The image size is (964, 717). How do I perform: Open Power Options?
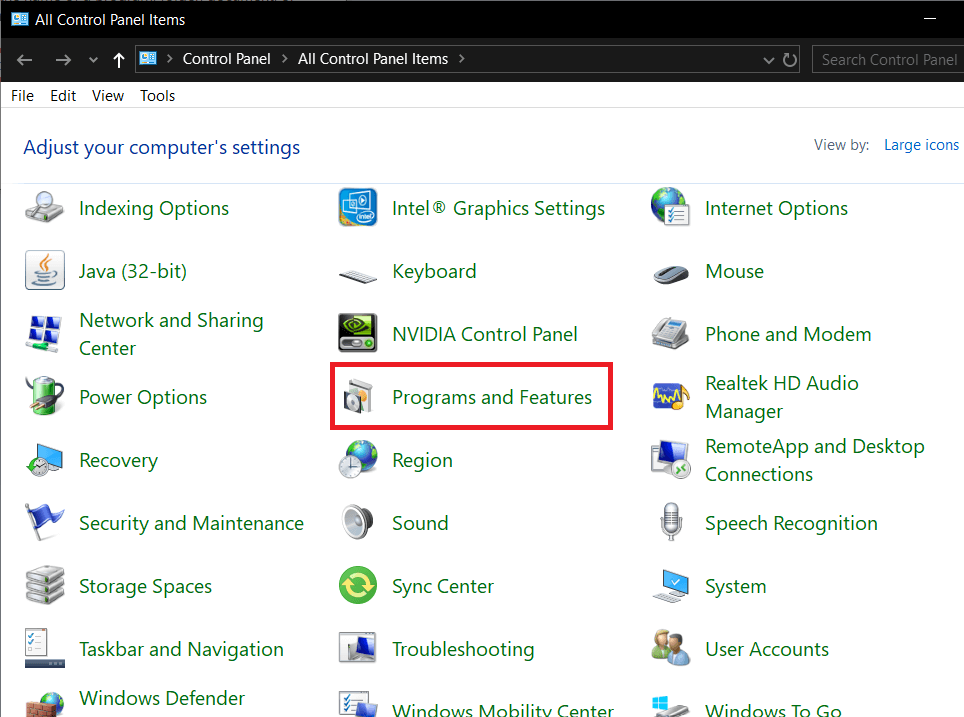(142, 396)
